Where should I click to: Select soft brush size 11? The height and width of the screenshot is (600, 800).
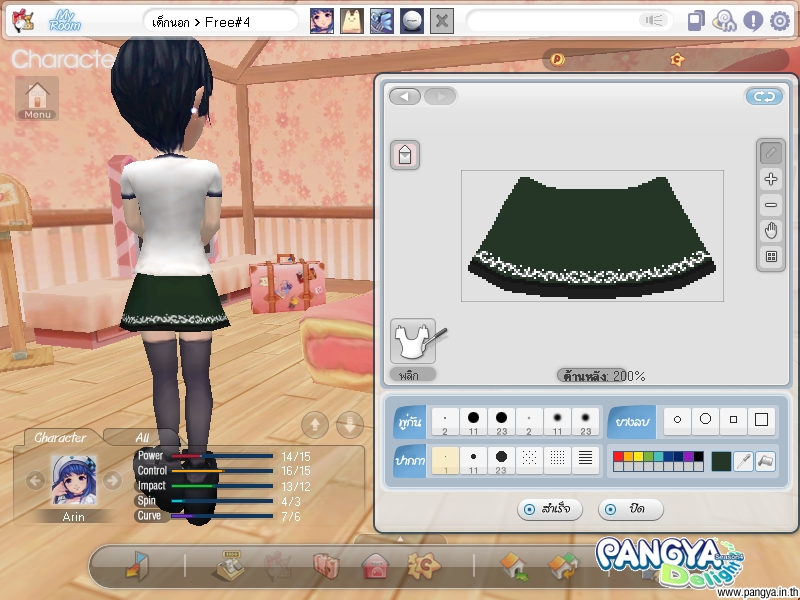557,422
